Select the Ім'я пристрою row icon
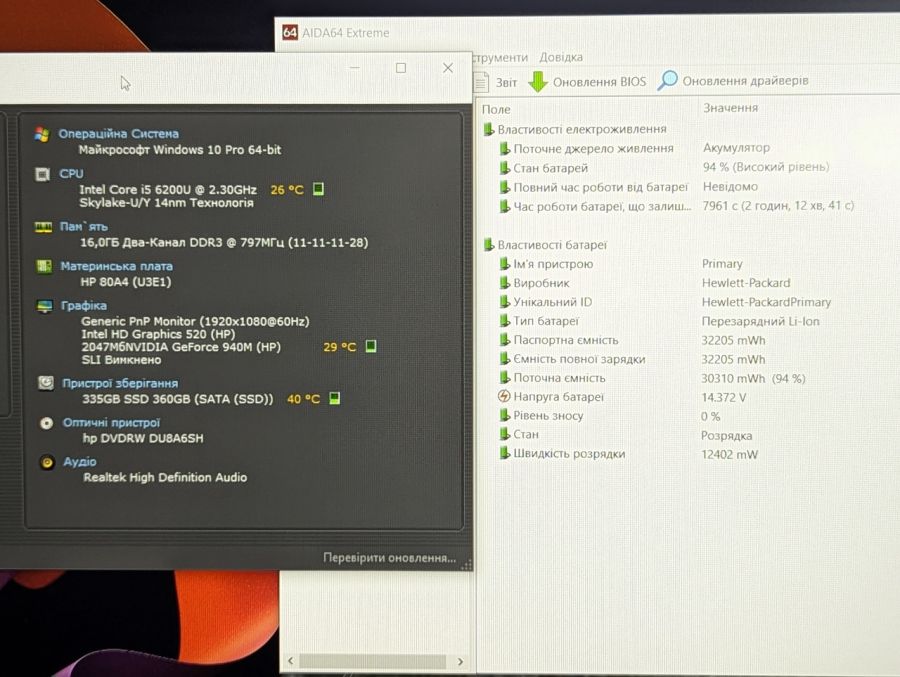 (x=505, y=264)
